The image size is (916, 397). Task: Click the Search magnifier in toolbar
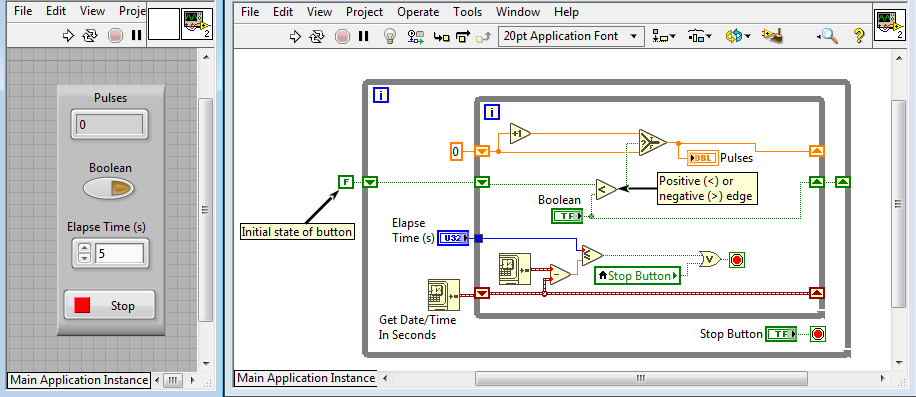[x=828, y=36]
